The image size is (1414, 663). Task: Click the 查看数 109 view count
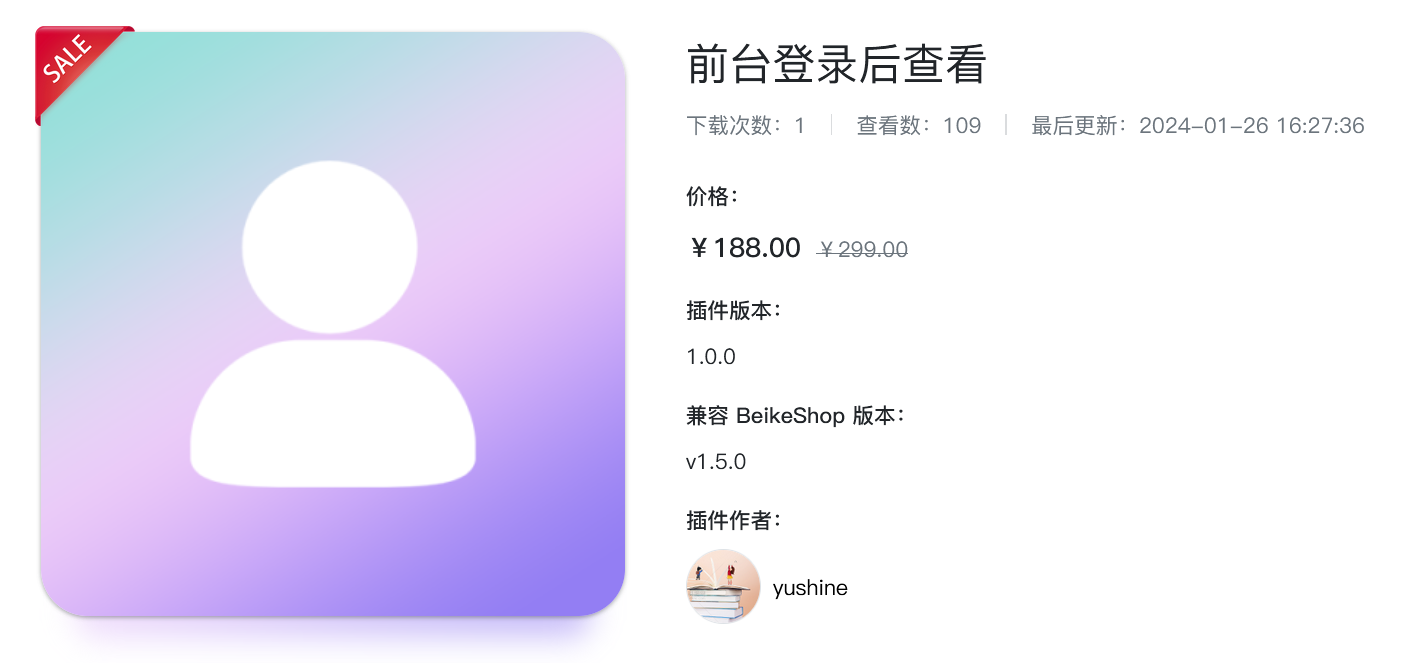pos(919,126)
